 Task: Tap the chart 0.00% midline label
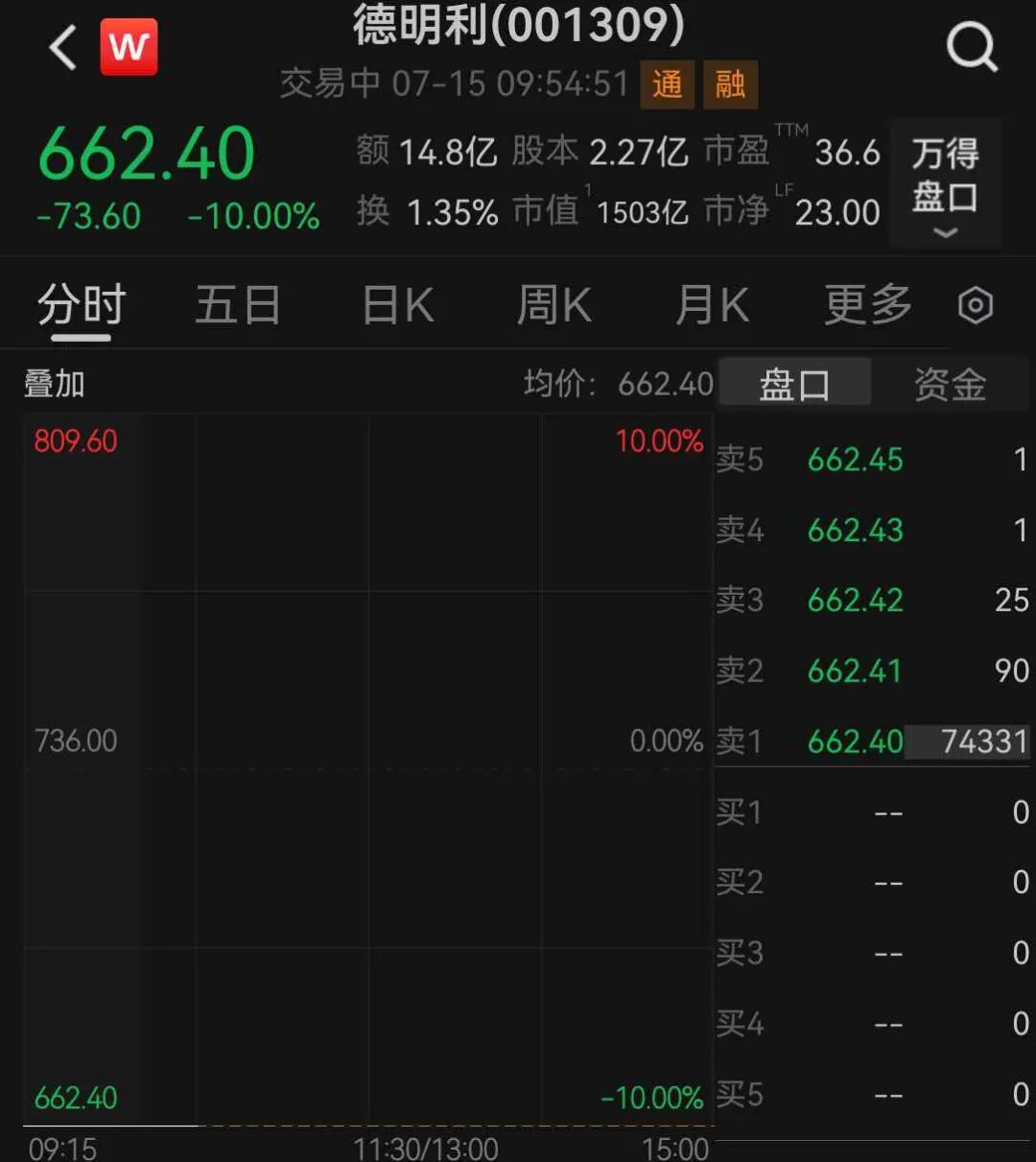pos(667,741)
